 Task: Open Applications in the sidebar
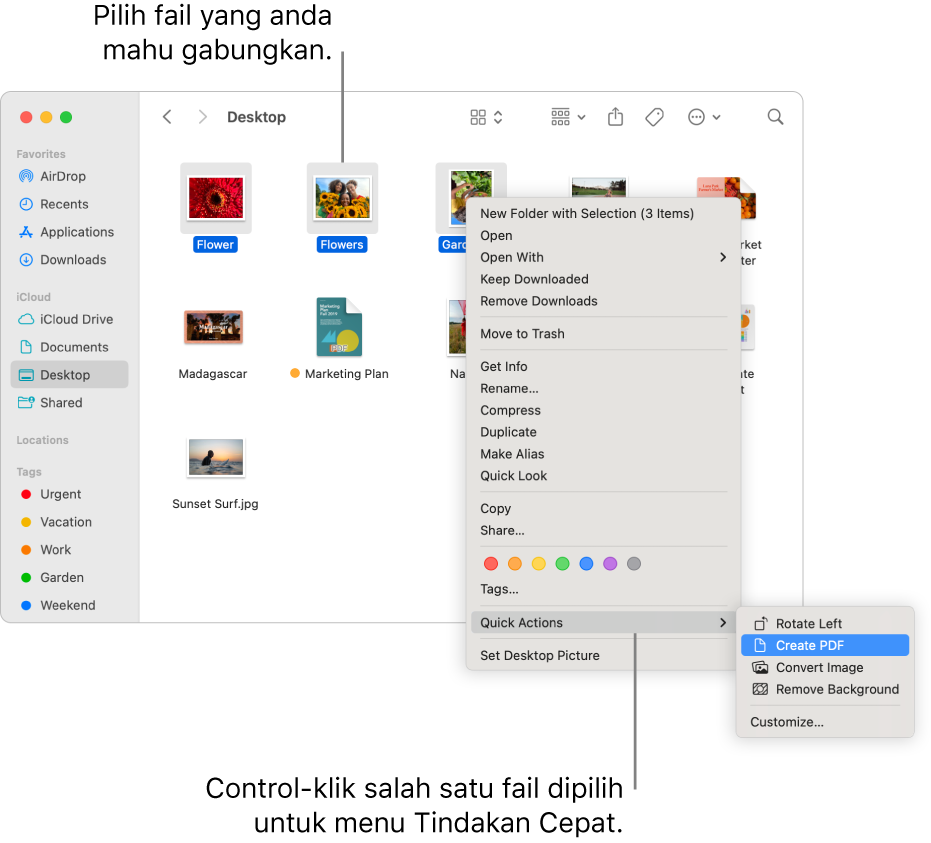(x=69, y=232)
